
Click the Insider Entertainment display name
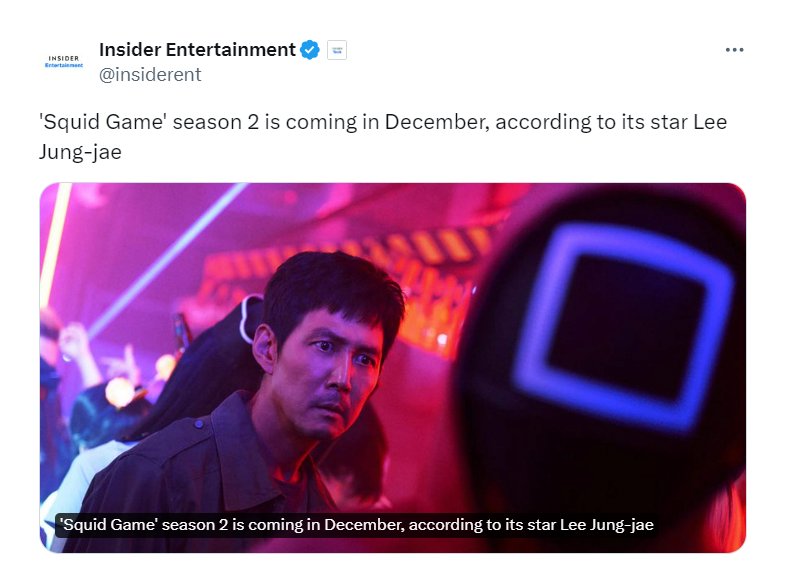tap(197, 50)
